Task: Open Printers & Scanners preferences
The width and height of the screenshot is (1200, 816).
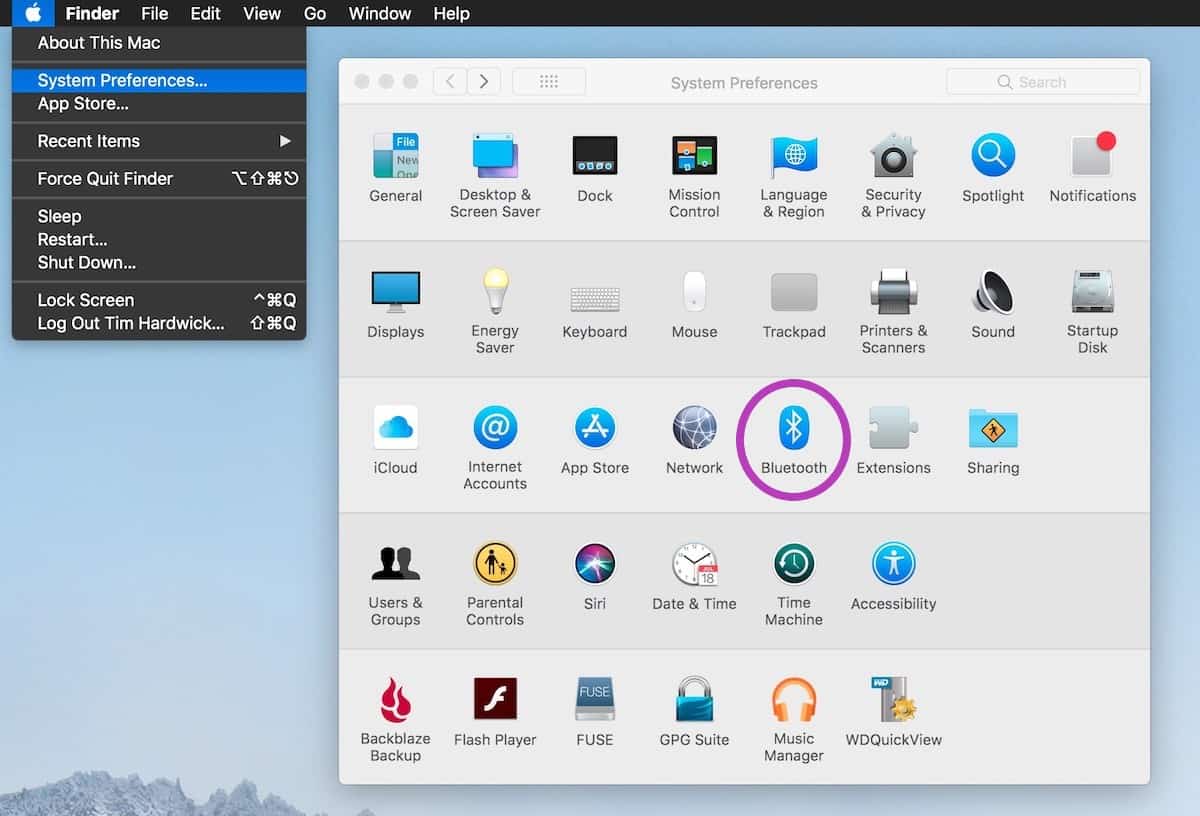Action: (893, 312)
